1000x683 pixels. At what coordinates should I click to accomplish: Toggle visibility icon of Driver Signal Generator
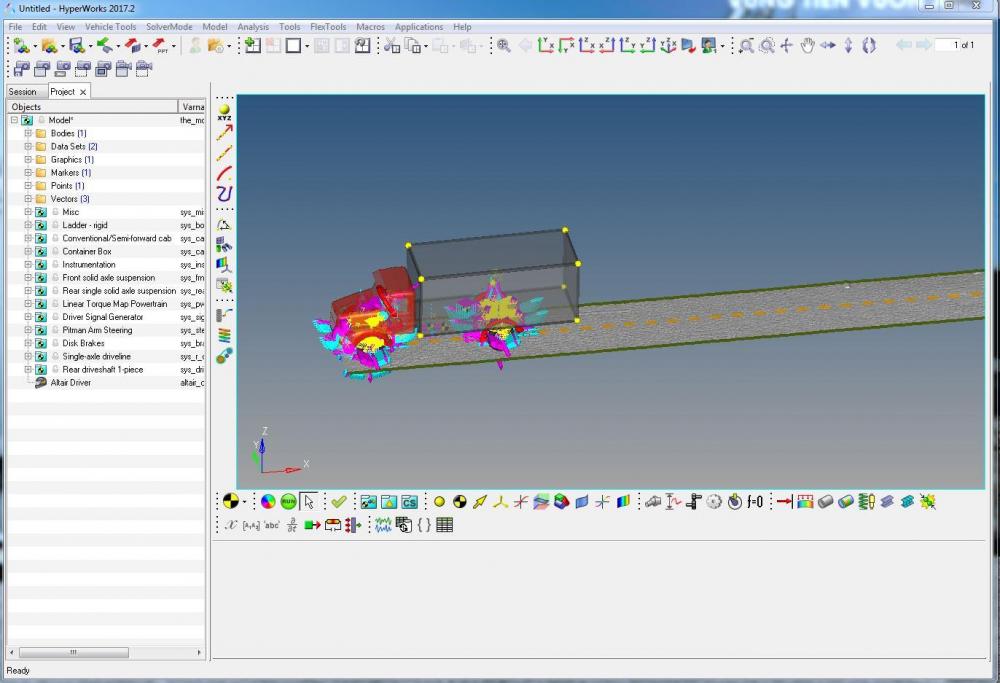57,317
